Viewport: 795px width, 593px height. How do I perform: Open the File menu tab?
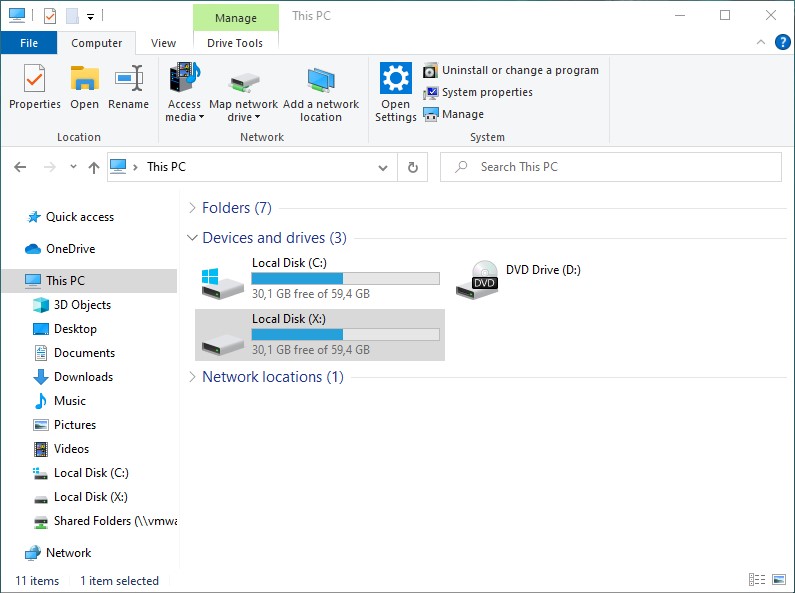click(29, 43)
